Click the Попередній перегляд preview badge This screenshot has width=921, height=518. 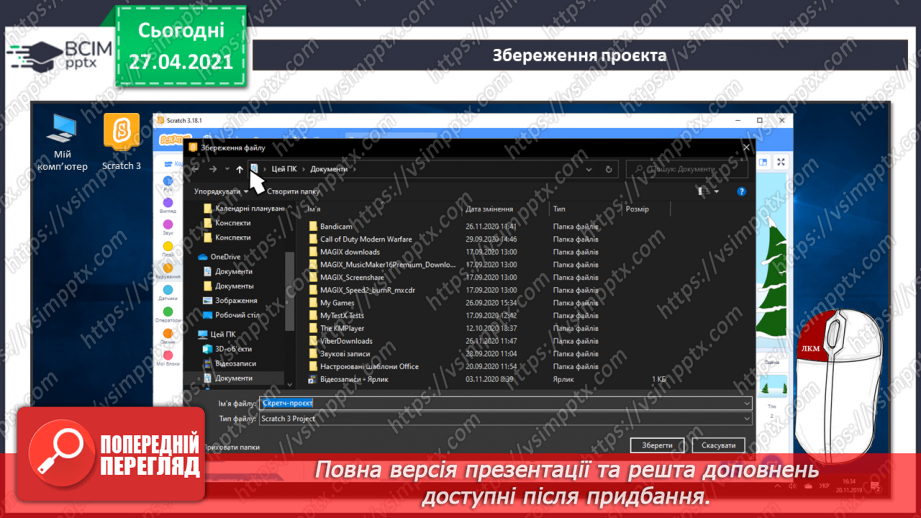[x=111, y=454]
